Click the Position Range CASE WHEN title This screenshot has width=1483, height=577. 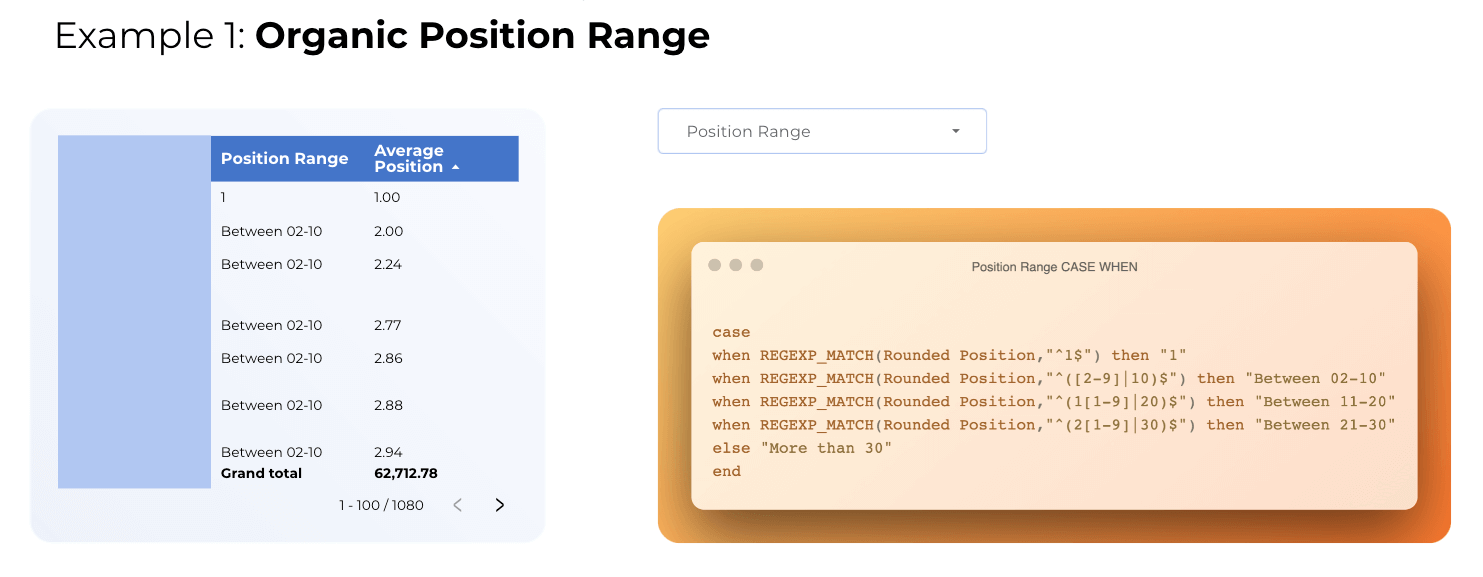click(x=1054, y=267)
